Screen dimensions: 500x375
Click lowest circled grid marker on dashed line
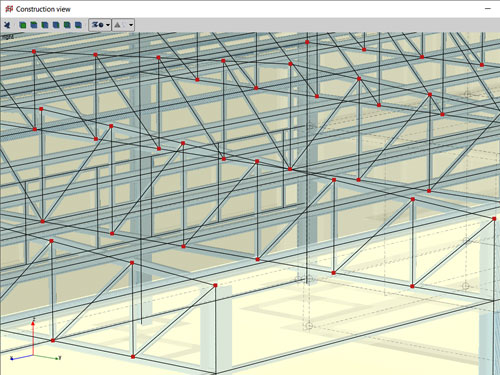point(309,326)
